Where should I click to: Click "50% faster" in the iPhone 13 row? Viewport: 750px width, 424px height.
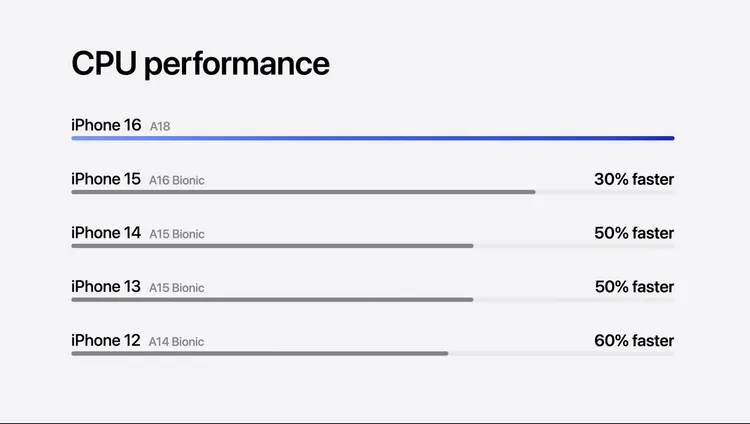tap(634, 287)
